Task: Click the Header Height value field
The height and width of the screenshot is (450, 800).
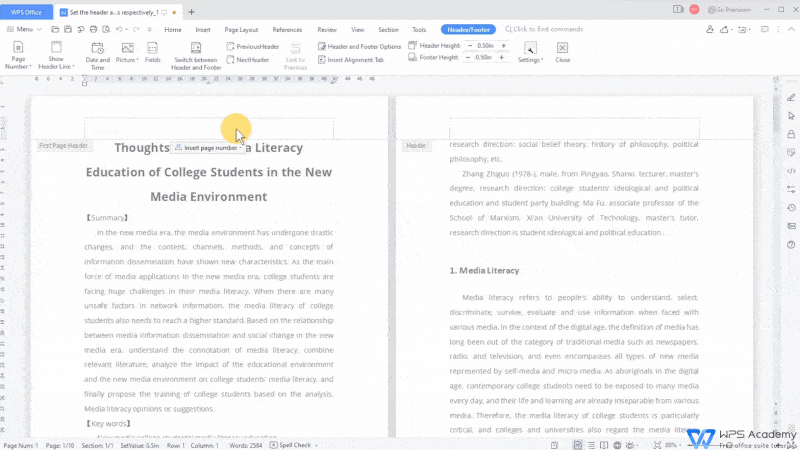Action: (486, 46)
